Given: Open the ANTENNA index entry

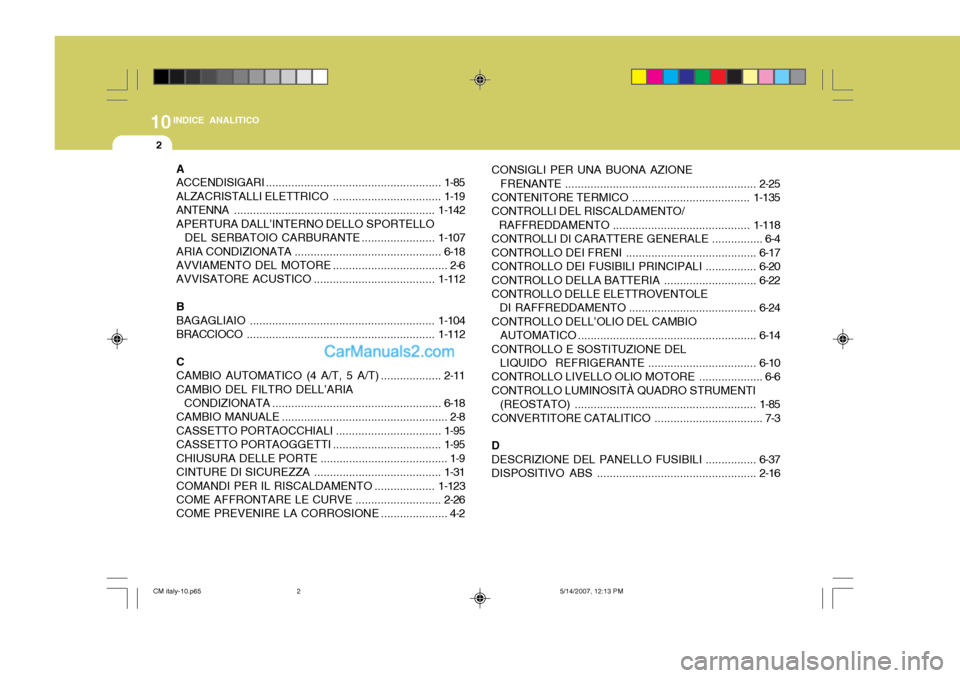Looking at the screenshot, I should point(320,210).
